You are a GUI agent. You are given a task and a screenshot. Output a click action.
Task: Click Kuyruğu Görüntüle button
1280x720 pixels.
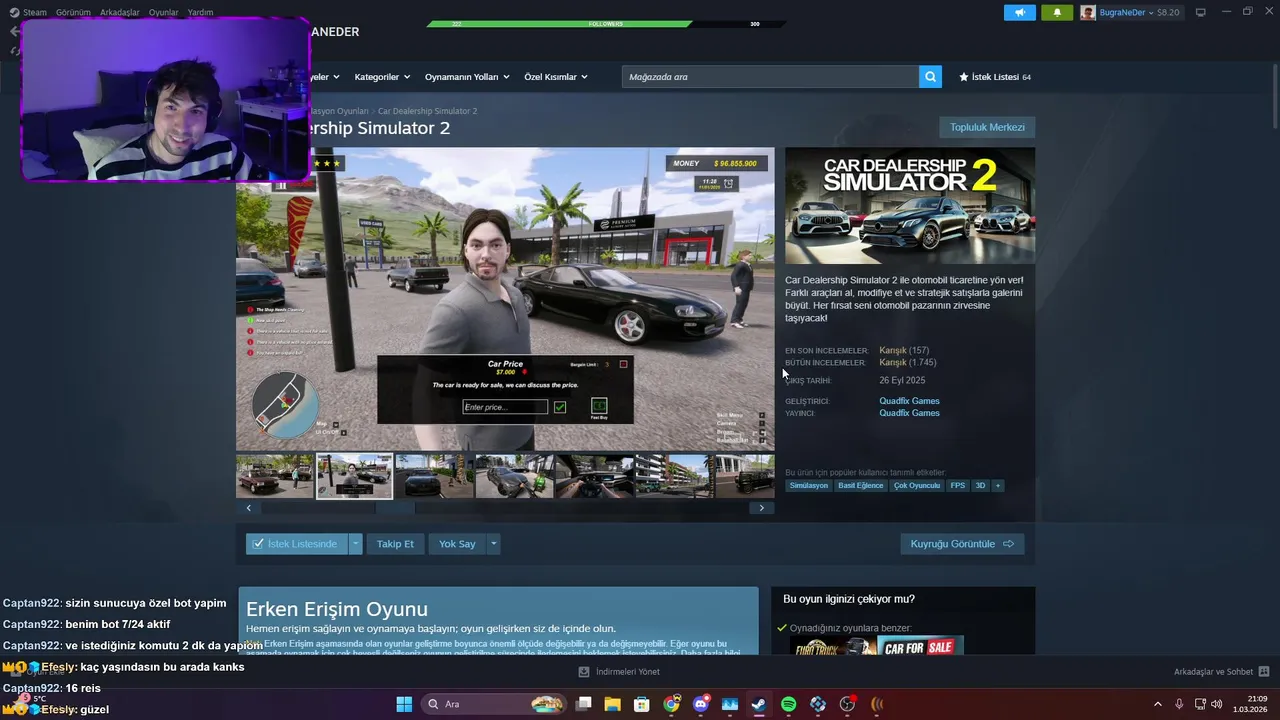962,544
